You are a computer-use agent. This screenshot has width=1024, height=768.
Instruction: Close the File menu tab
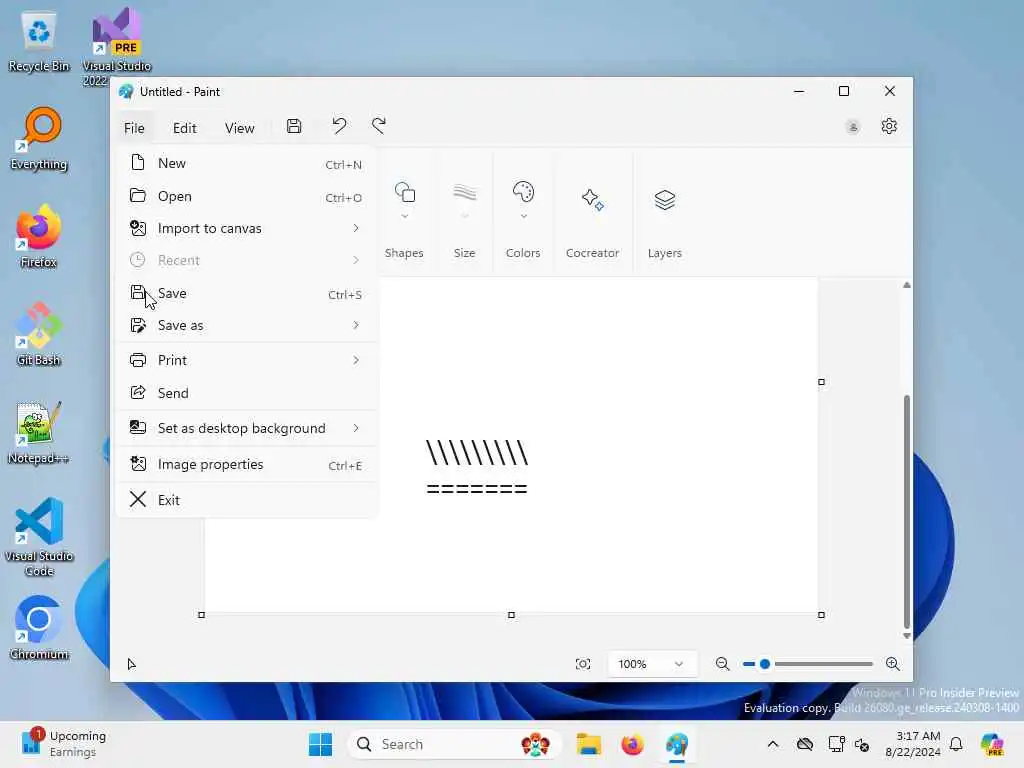(134, 128)
